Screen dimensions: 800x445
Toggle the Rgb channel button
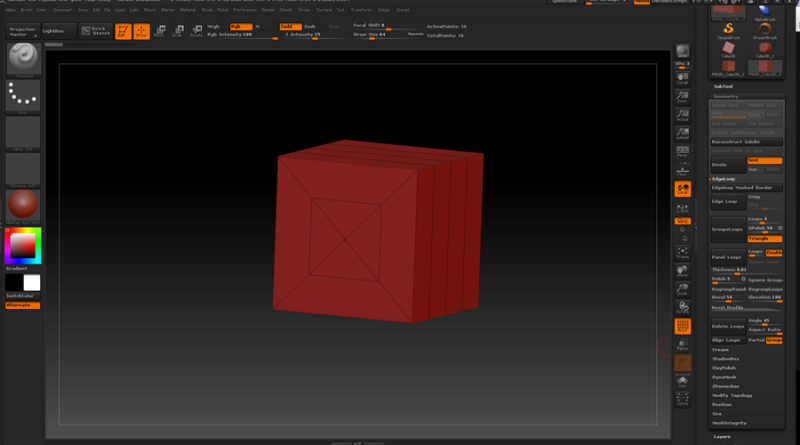tap(241, 27)
